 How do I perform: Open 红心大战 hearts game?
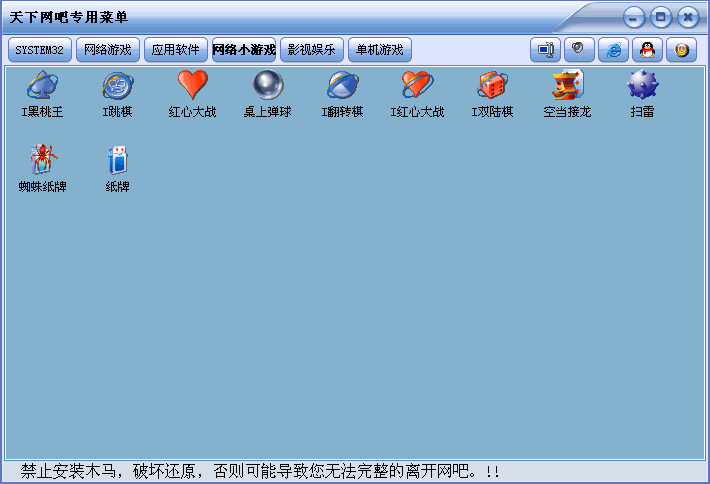tap(192, 87)
